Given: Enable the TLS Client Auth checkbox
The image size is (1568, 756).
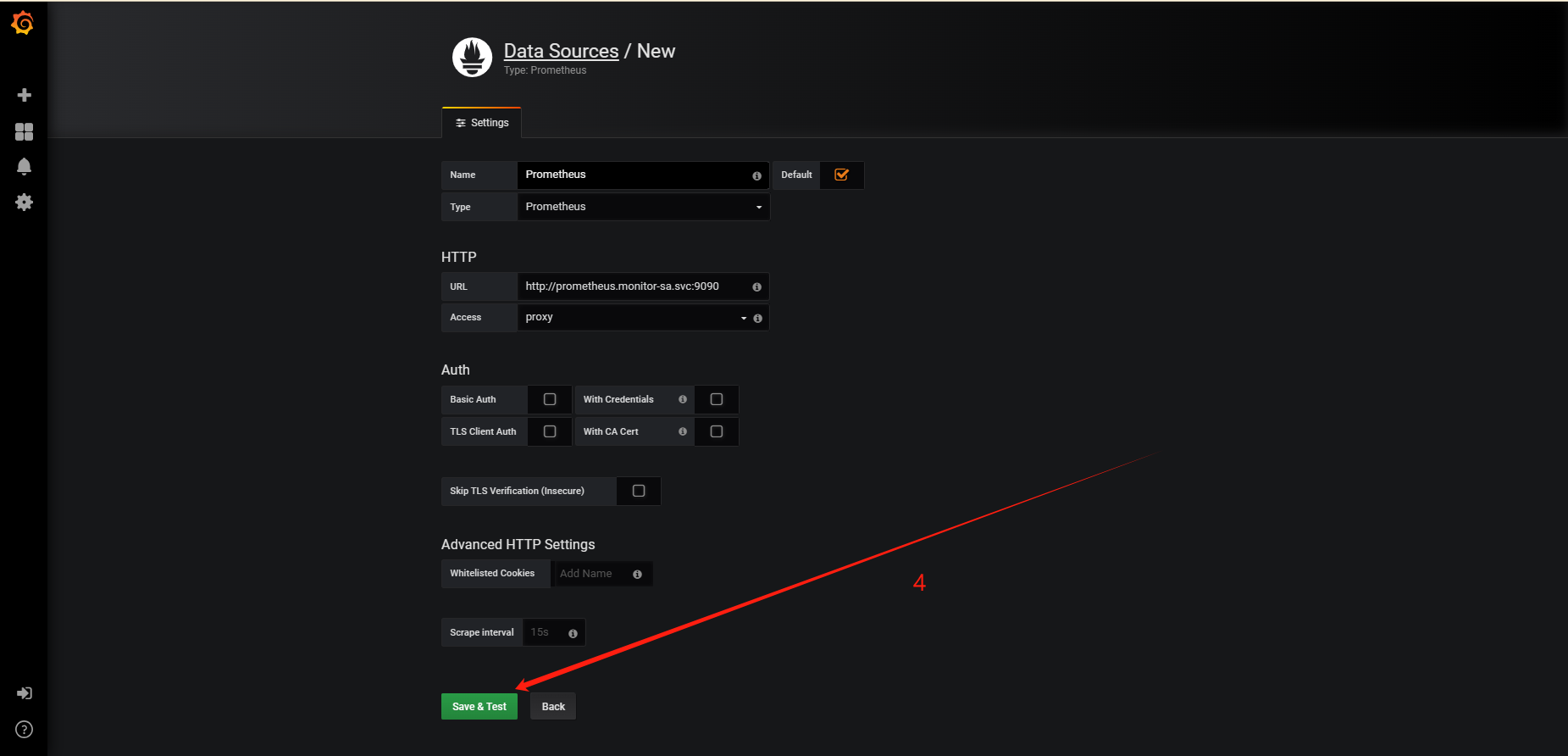Looking at the screenshot, I should (550, 431).
